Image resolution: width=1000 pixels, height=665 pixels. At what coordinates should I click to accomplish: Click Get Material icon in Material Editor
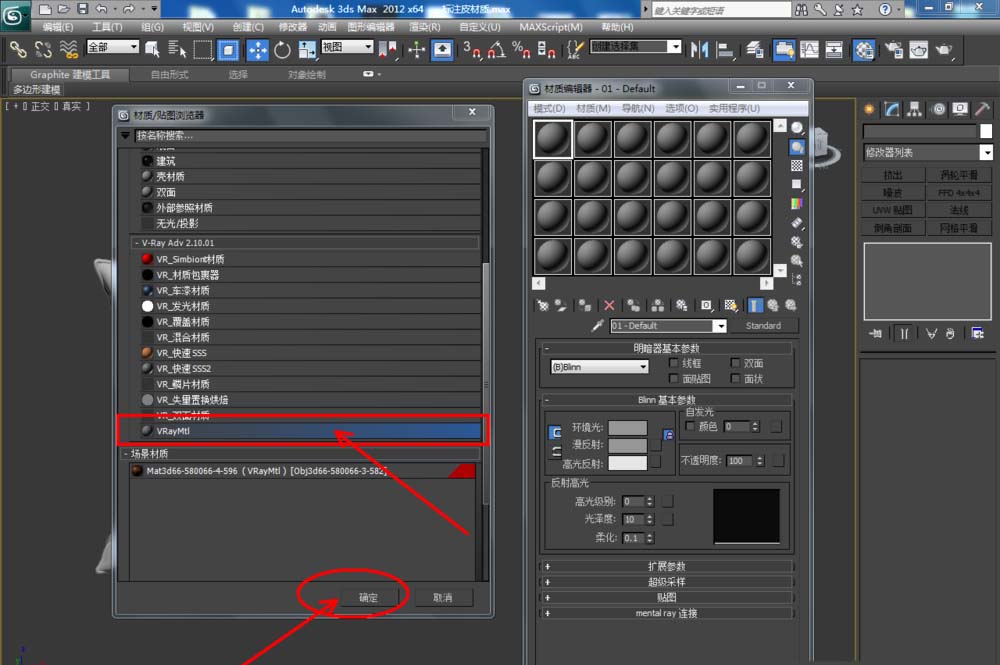(543, 305)
